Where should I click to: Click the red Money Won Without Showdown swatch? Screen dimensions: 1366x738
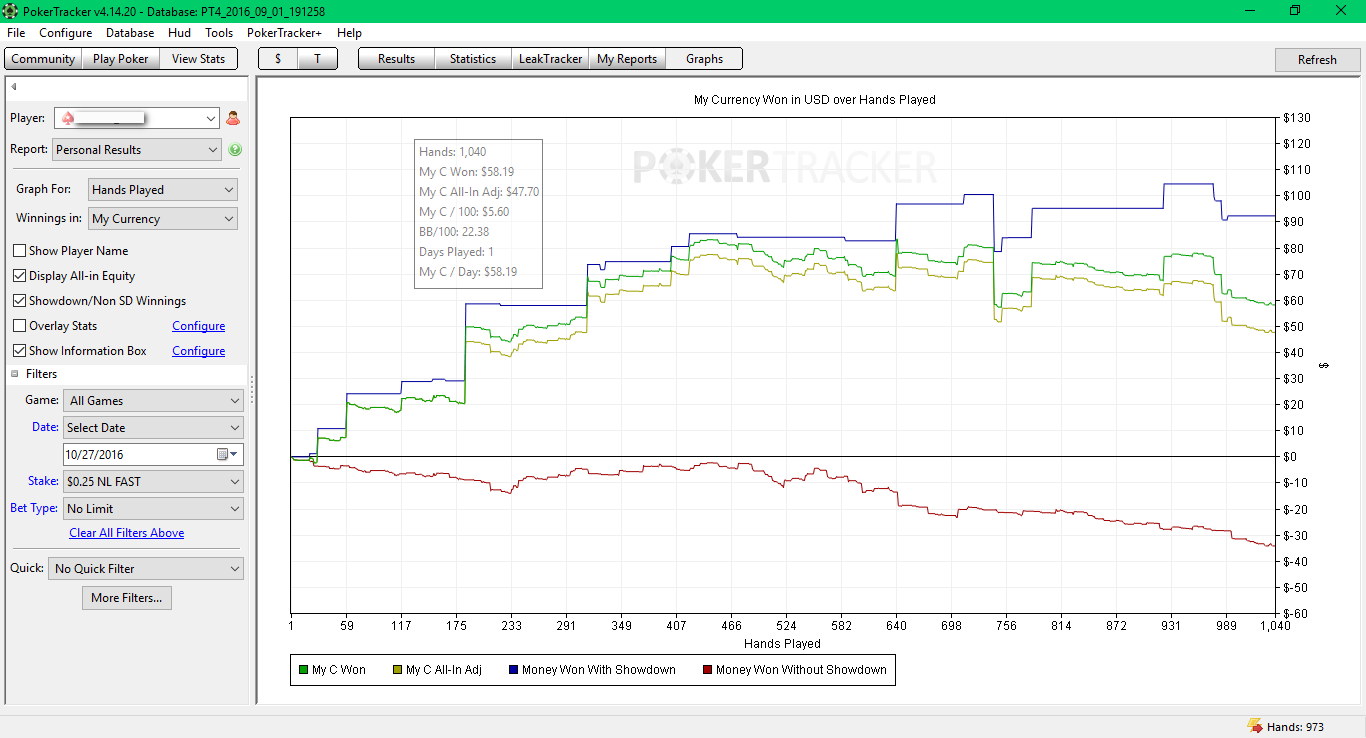[707, 670]
